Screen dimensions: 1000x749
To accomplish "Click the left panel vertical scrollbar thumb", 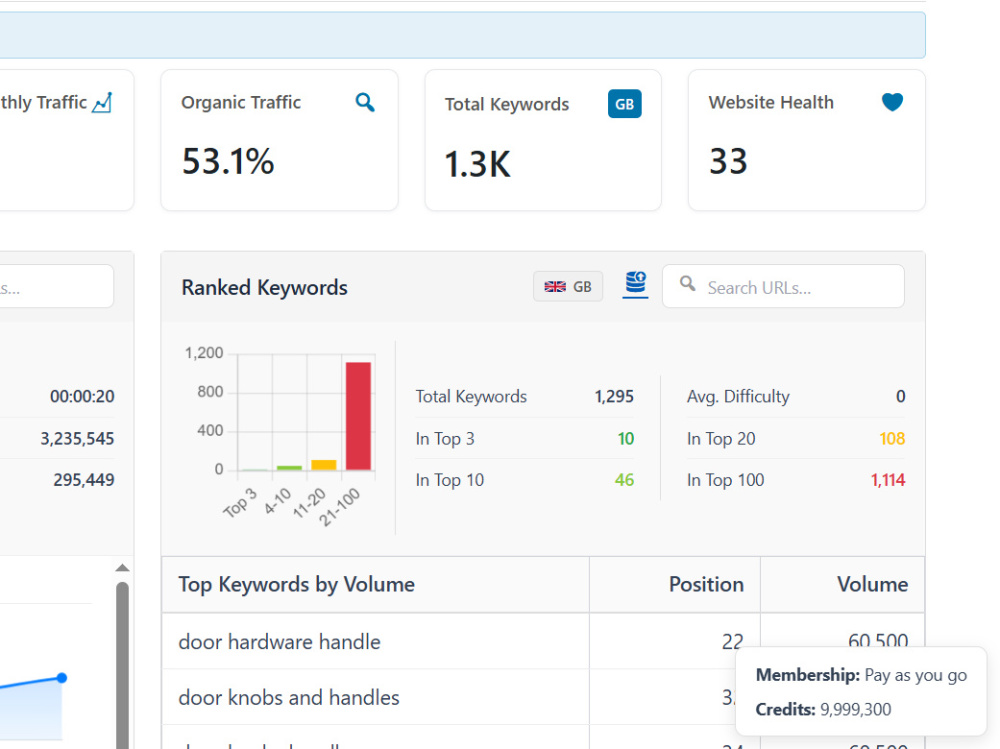I will point(122,664).
